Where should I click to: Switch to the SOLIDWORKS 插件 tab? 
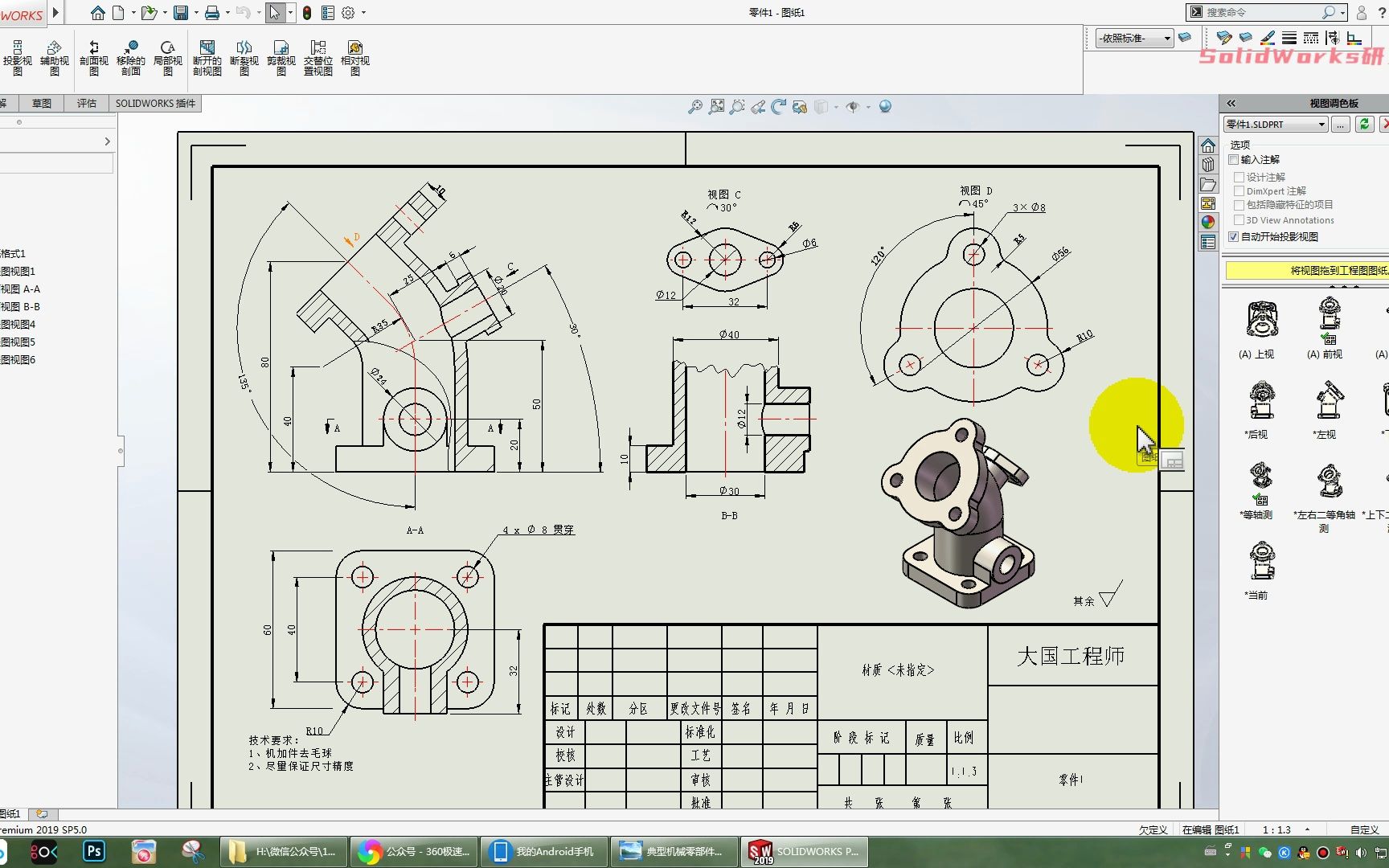(x=154, y=103)
